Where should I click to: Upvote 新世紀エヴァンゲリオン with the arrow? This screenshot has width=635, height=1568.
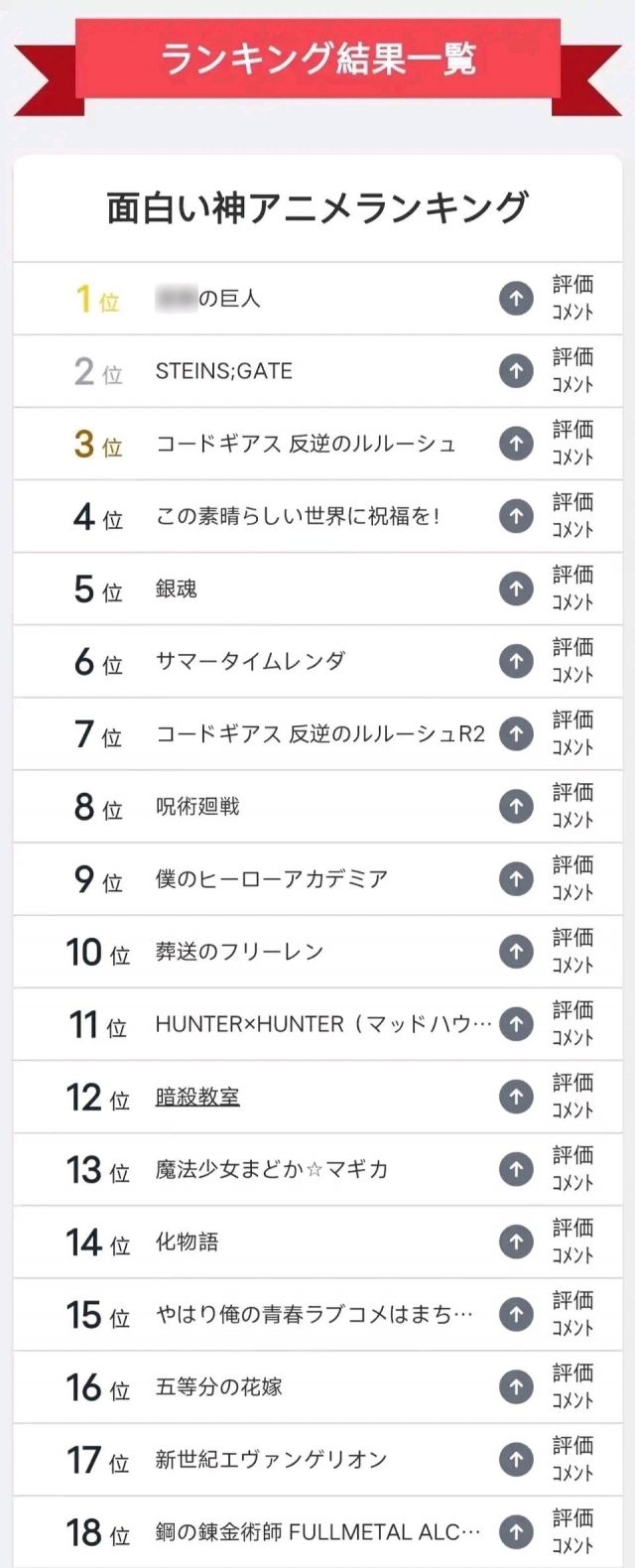pyautogui.click(x=516, y=1459)
